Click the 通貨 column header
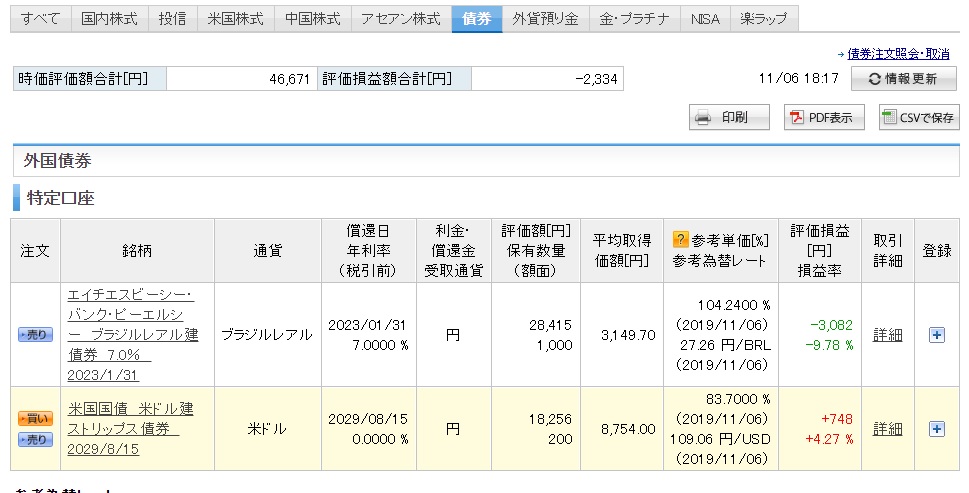 [x=268, y=251]
